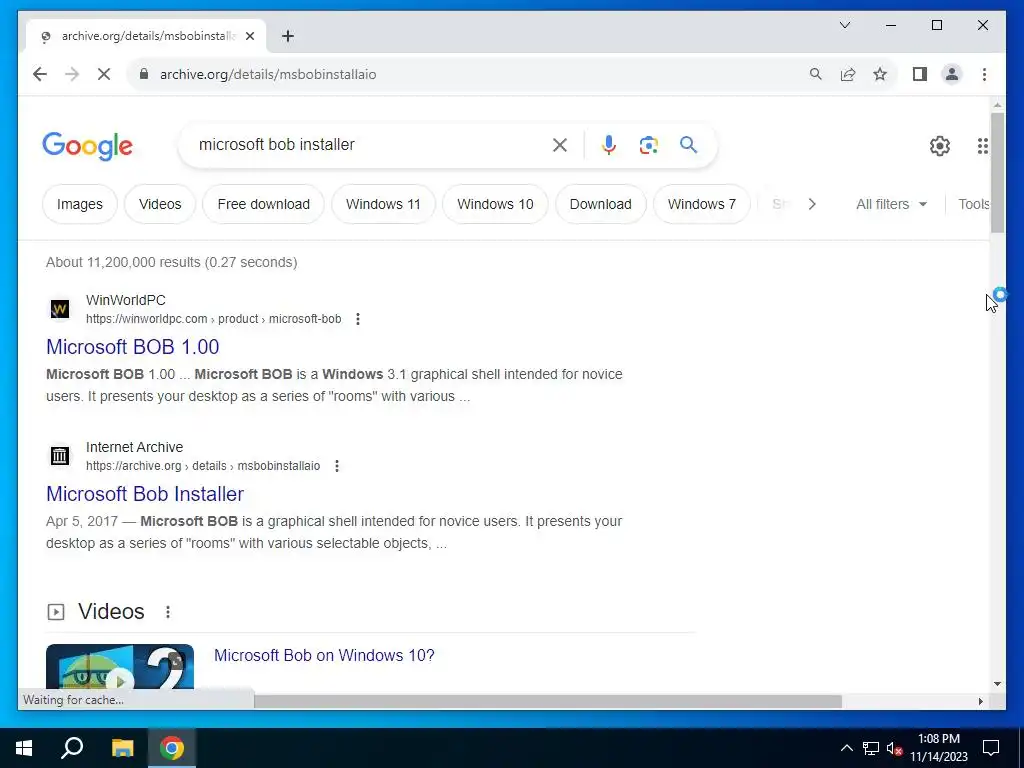This screenshot has height=768, width=1024.
Task: Open the Microsoft Bob on Windows 10 video link
Action: tap(324, 656)
